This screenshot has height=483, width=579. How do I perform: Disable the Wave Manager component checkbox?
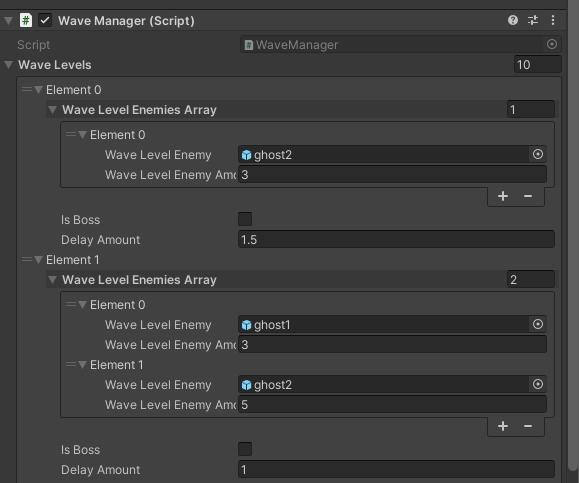[45, 20]
